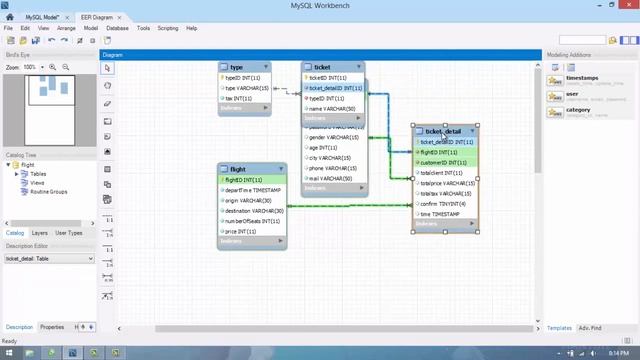The height and width of the screenshot is (360, 640).
Task: Open the Database menu
Action: [x=117, y=28]
